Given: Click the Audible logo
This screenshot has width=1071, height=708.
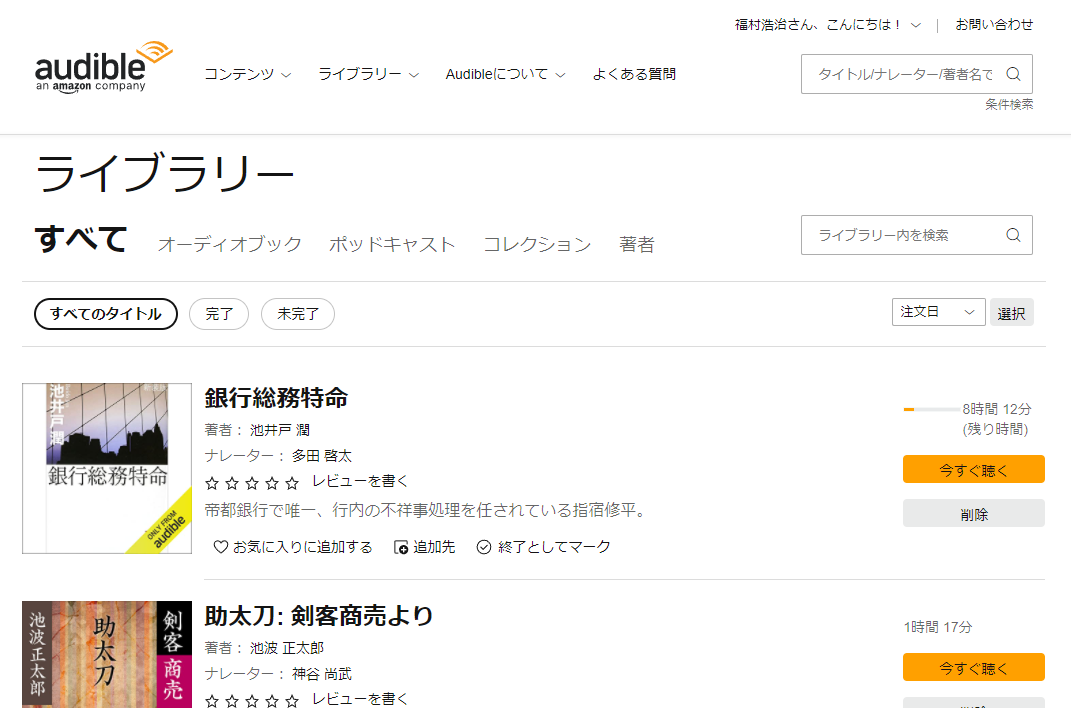Looking at the screenshot, I should tap(104, 67).
